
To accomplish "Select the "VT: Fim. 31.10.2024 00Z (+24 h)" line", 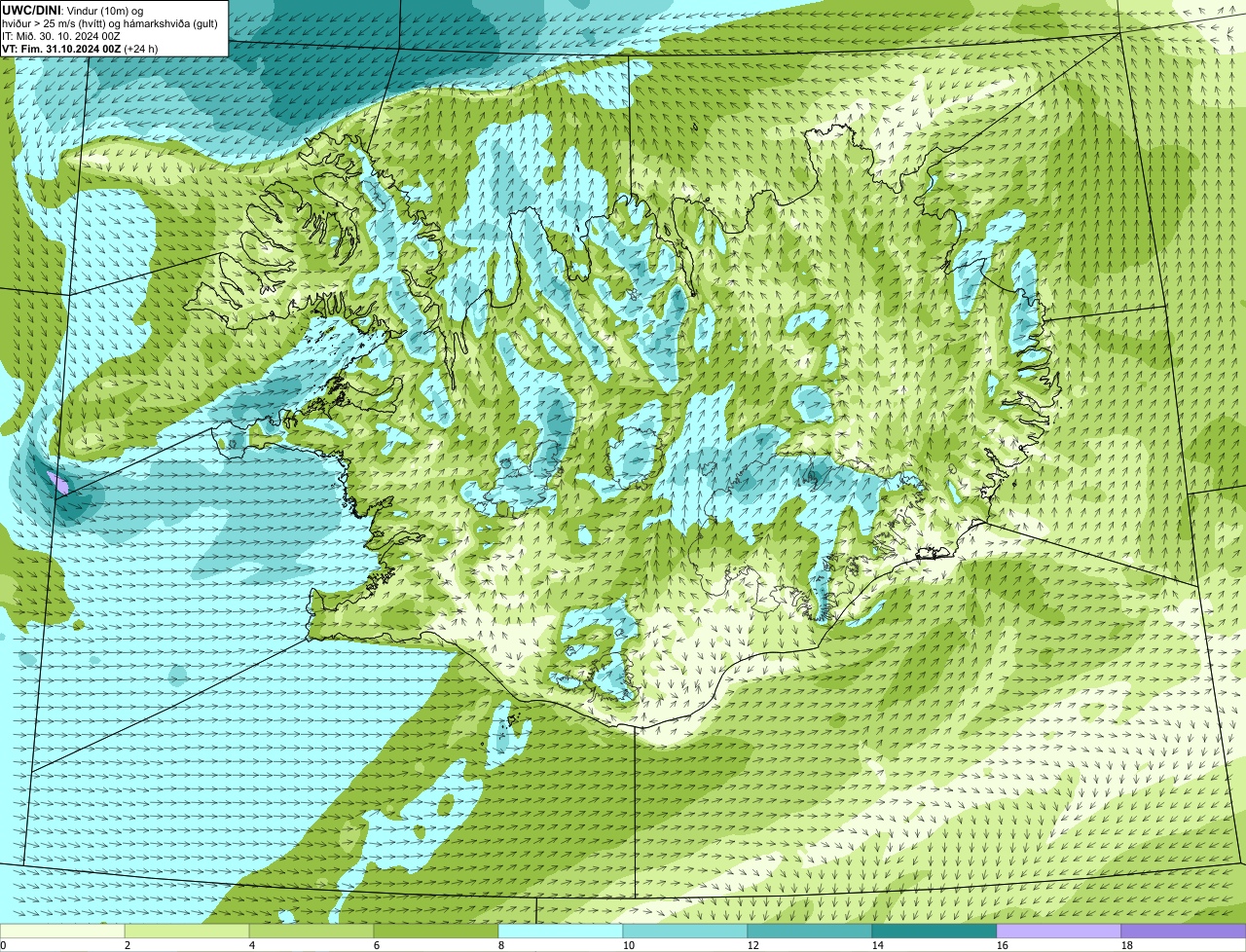I will click(x=80, y=49).
